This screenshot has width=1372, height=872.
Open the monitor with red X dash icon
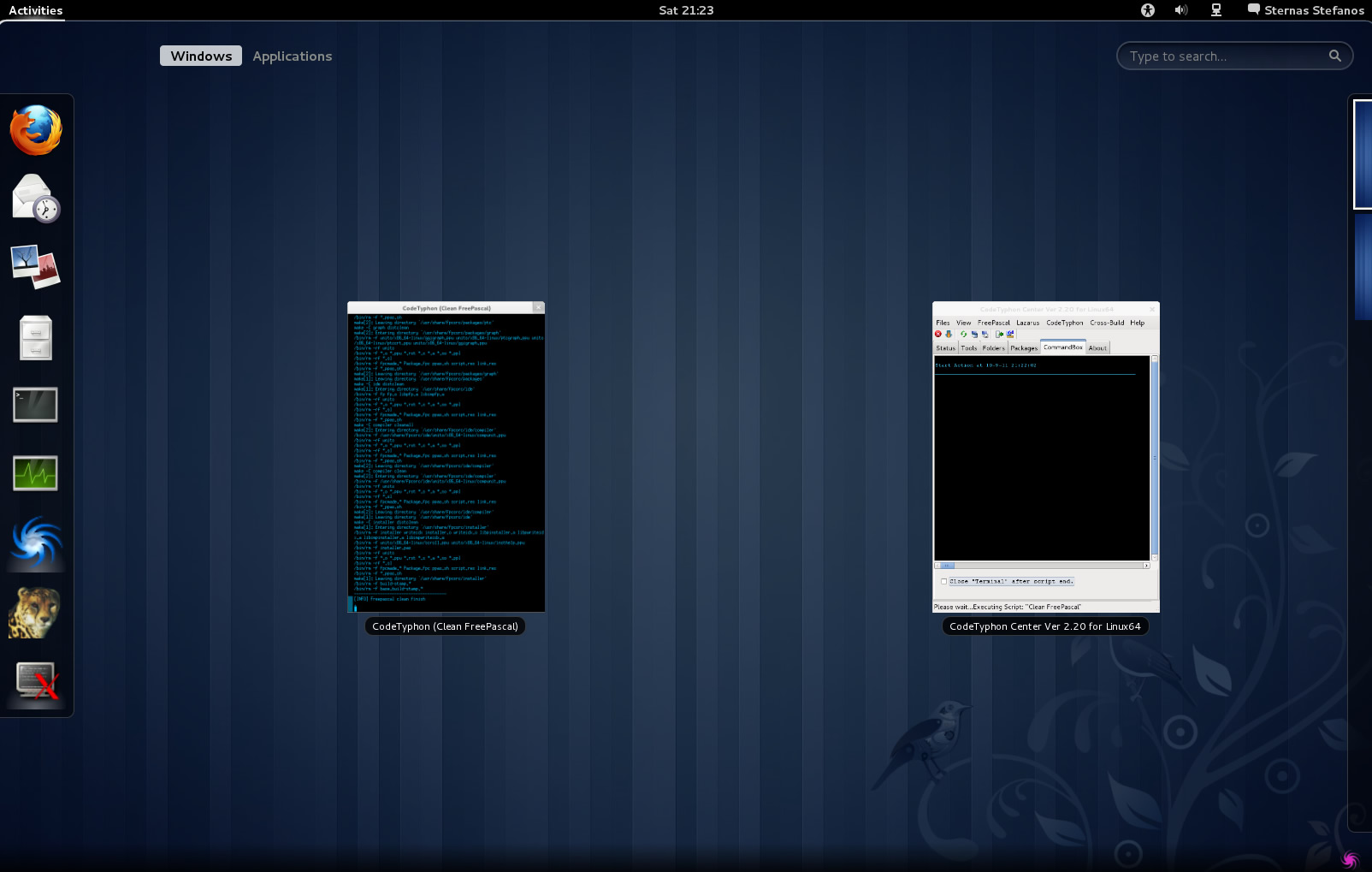(x=36, y=681)
